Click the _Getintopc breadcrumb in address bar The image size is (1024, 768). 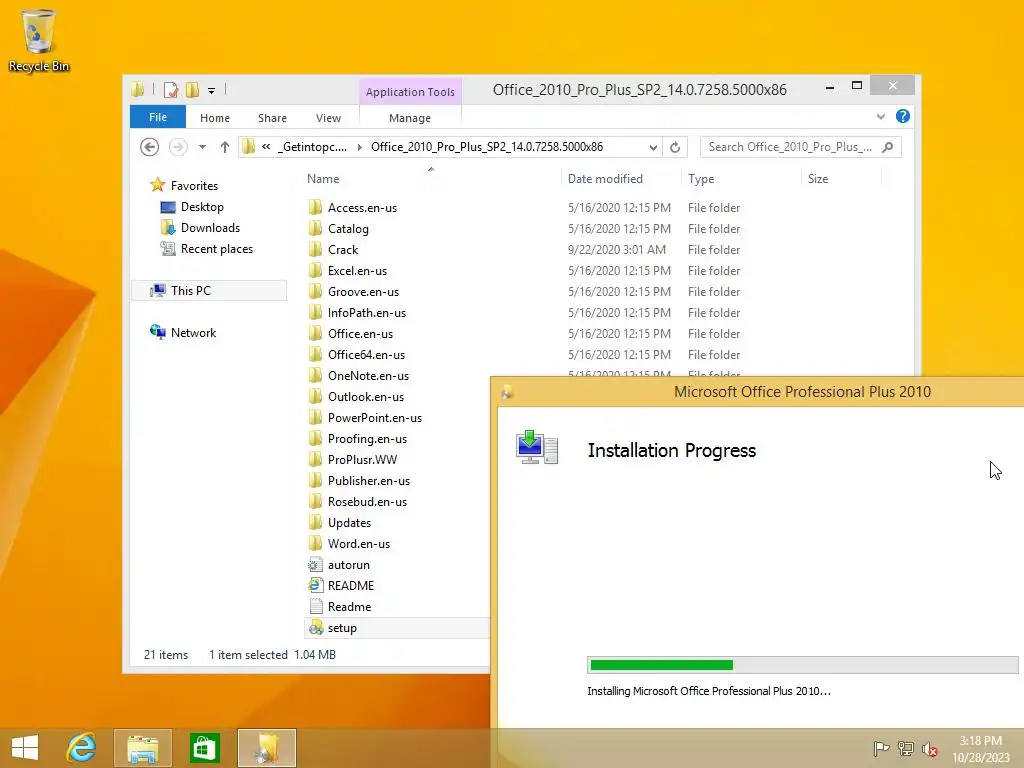coord(312,147)
